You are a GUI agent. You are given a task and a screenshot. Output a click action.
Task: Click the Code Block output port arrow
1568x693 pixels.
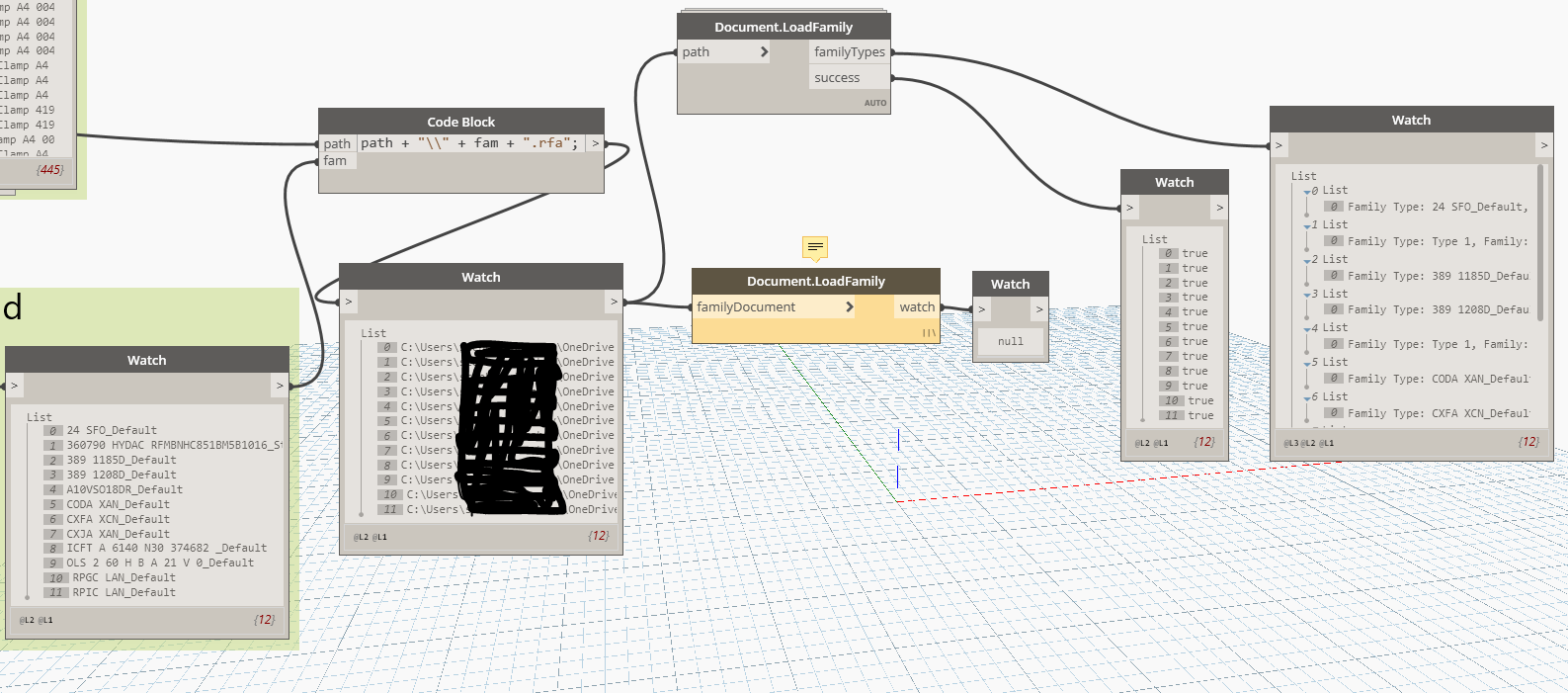coord(595,143)
